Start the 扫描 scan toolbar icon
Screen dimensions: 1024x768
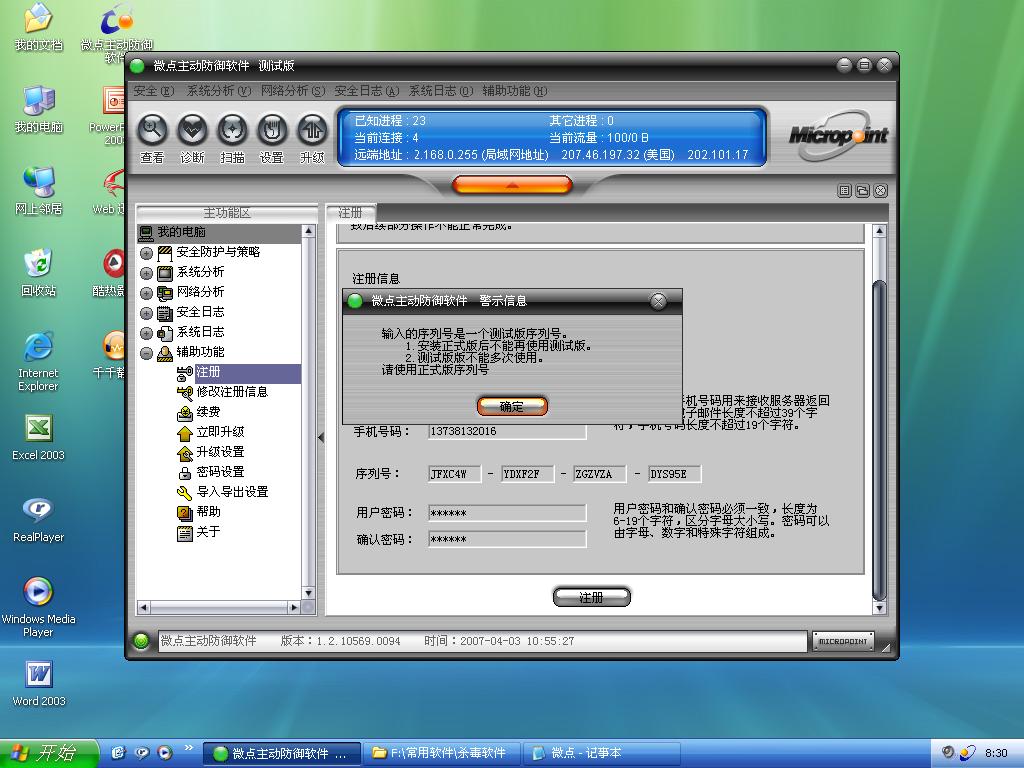coord(232,129)
